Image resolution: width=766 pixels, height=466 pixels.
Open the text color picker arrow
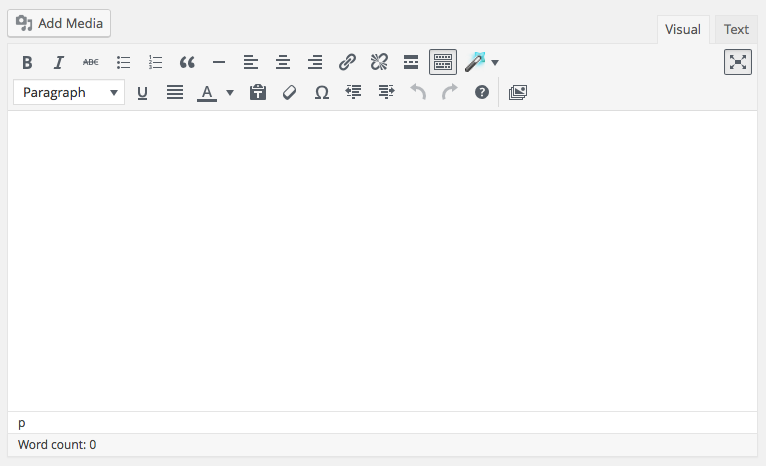pyautogui.click(x=230, y=92)
